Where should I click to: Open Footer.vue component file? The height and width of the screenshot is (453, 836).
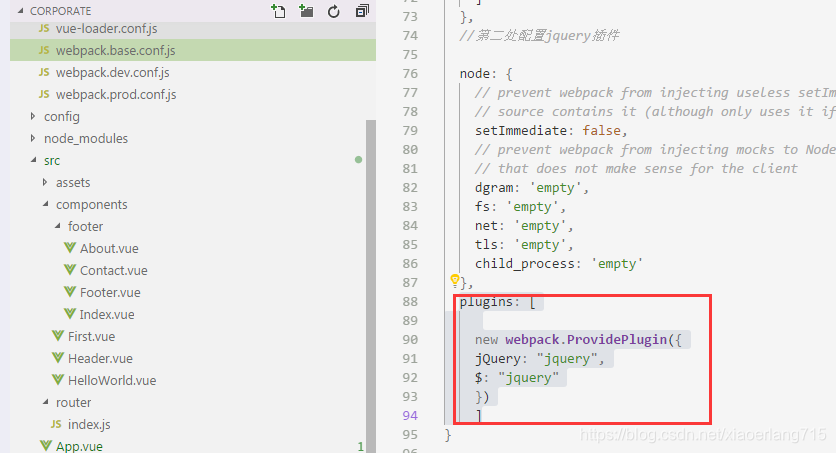coord(110,293)
